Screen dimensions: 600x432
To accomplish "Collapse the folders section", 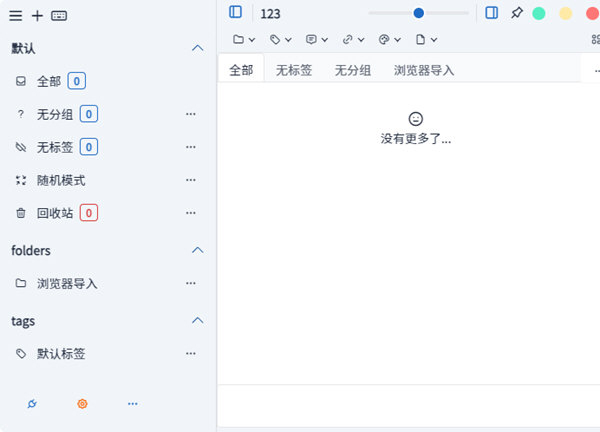I will click(x=197, y=250).
